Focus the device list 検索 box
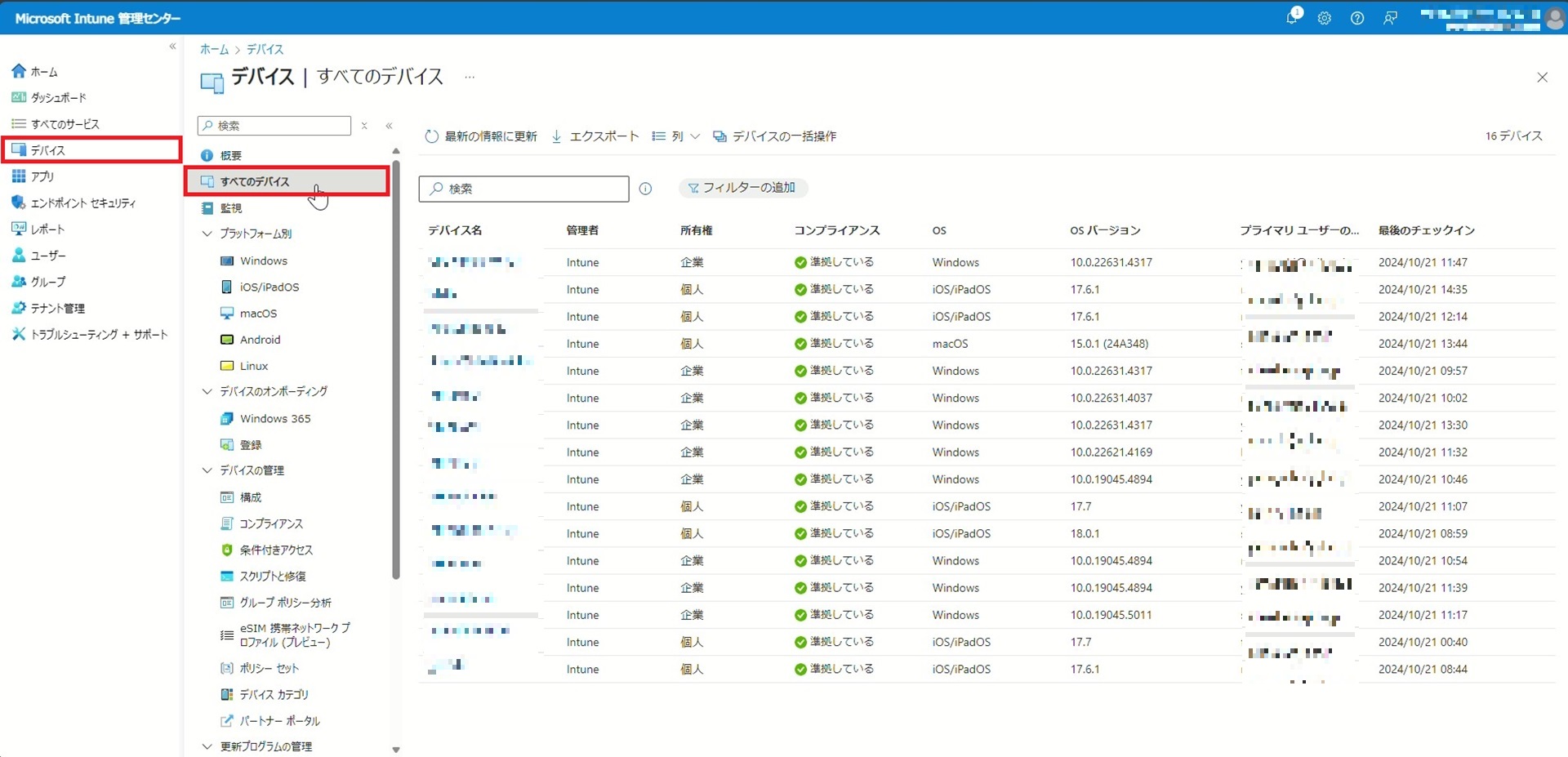This screenshot has width=1568, height=757. click(x=524, y=189)
